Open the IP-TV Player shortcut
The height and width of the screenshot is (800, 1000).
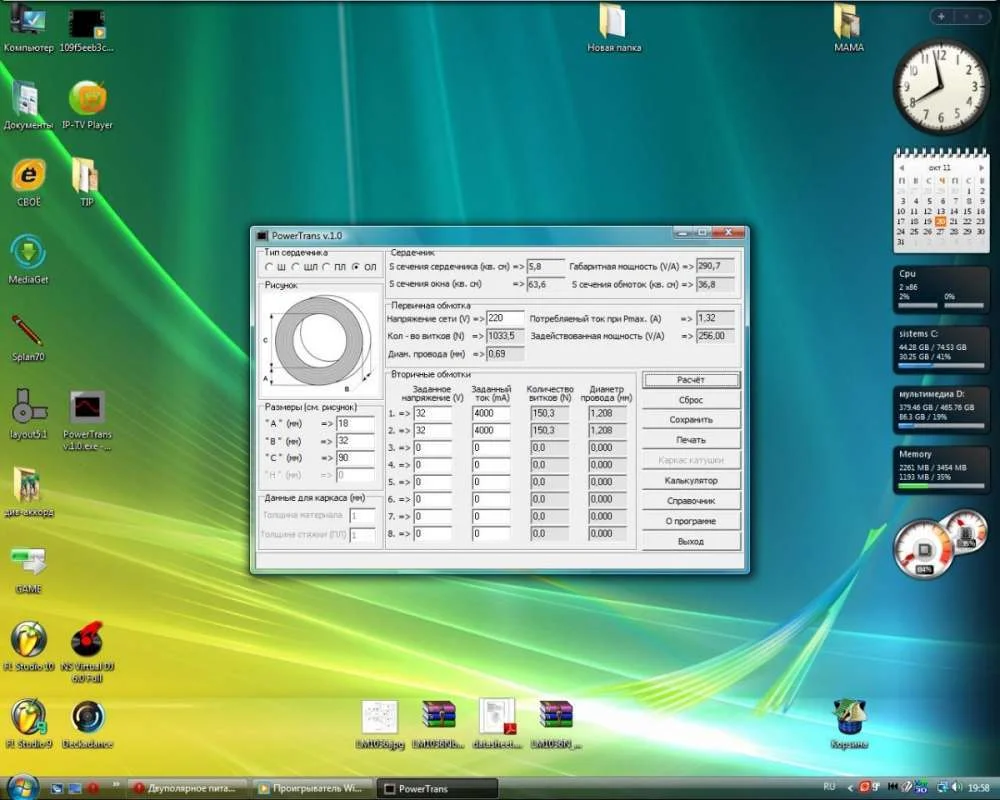[x=87, y=98]
